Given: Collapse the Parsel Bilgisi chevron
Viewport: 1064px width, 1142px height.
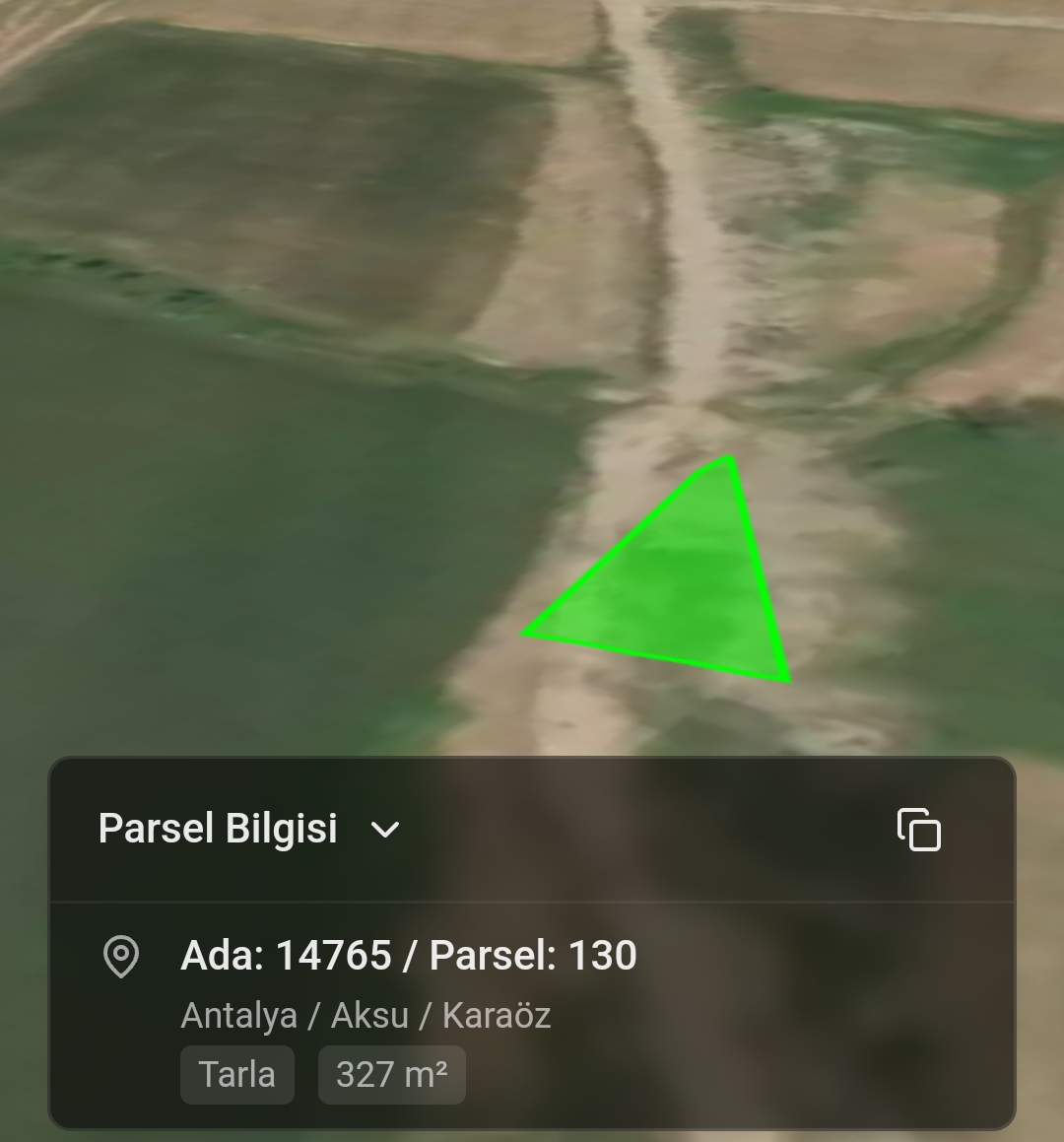Looking at the screenshot, I should [384, 830].
